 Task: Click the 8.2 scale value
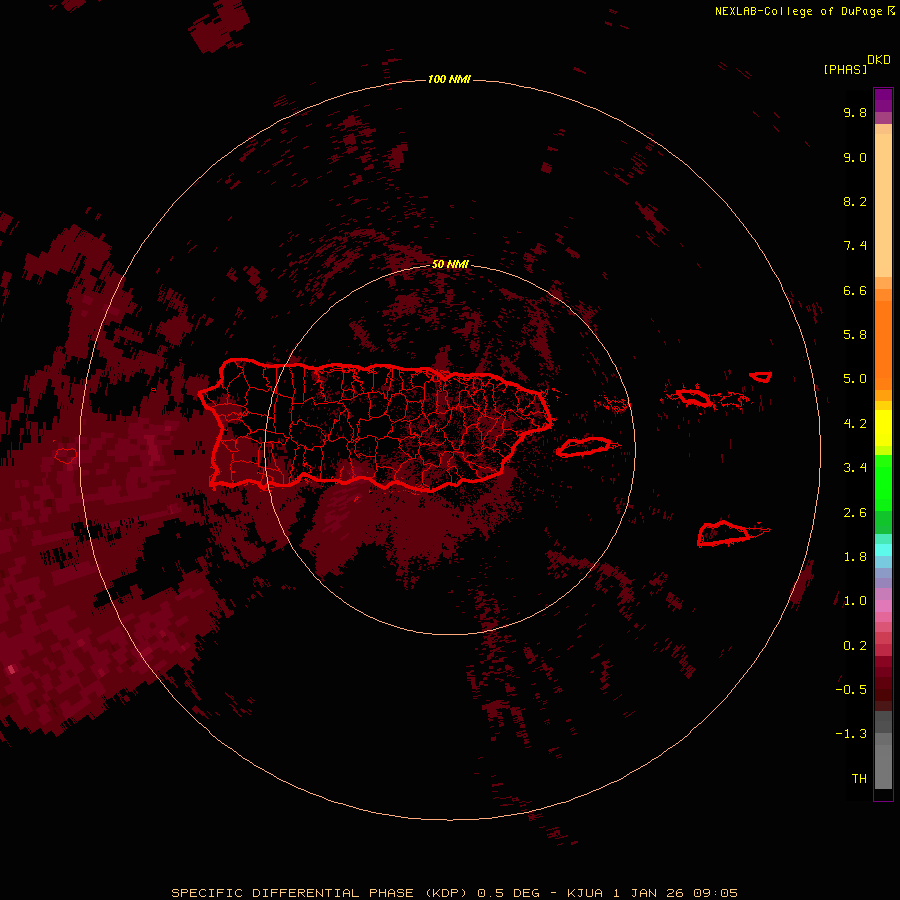(x=855, y=201)
